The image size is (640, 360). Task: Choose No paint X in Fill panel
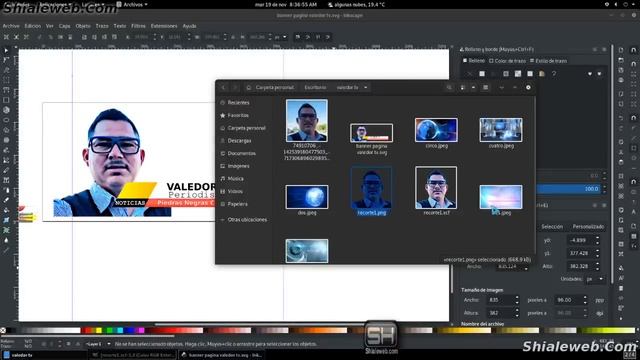pos(470,74)
